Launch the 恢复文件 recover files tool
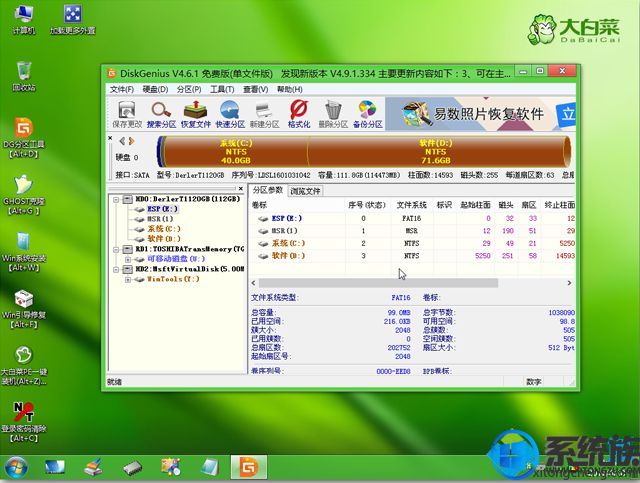 pyautogui.click(x=196, y=114)
